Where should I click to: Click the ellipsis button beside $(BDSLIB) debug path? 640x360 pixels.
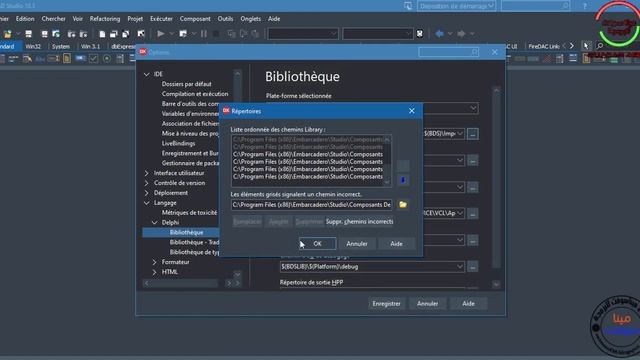click(x=473, y=267)
